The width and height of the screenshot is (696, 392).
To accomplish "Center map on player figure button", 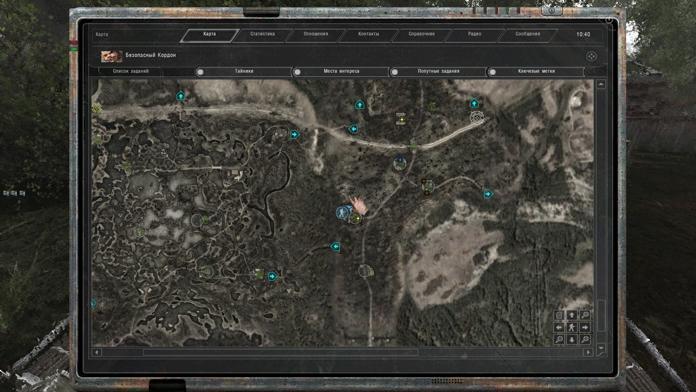I will pyautogui.click(x=572, y=328).
